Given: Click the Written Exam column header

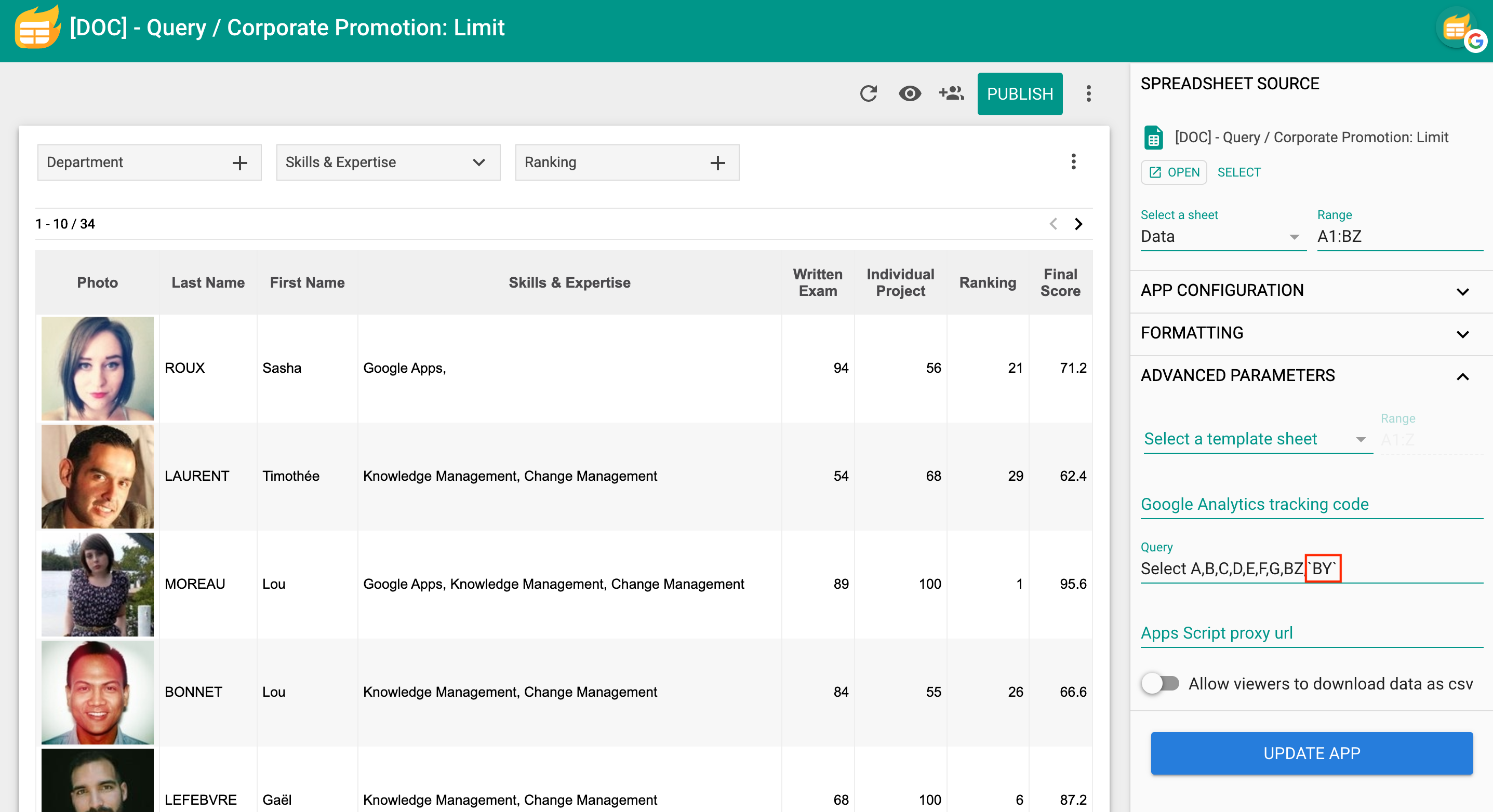Looking at the screenshot, I should pyautogui.click(x=817, y=282).
